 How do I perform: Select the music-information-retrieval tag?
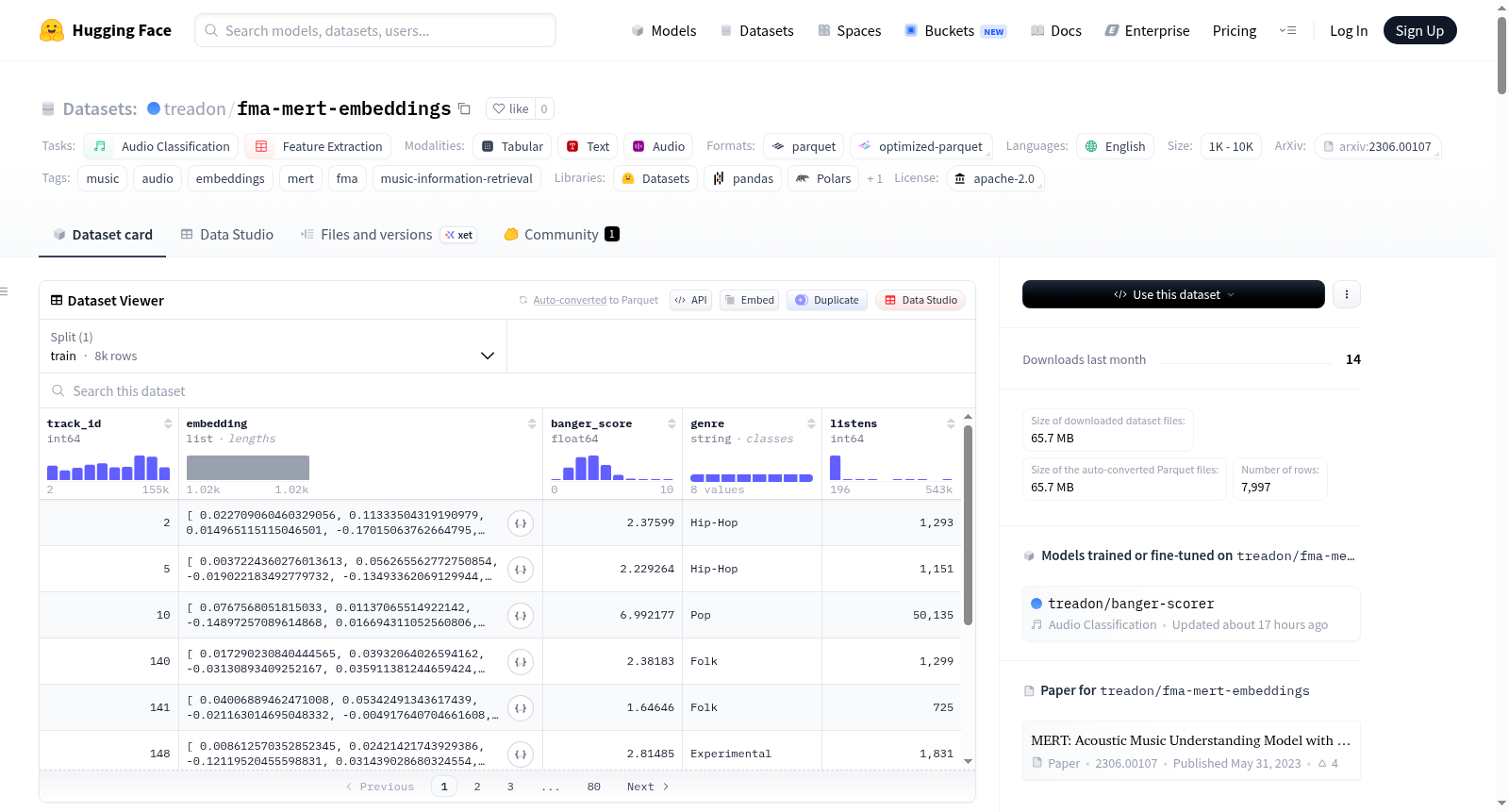(x=456, y=178)
